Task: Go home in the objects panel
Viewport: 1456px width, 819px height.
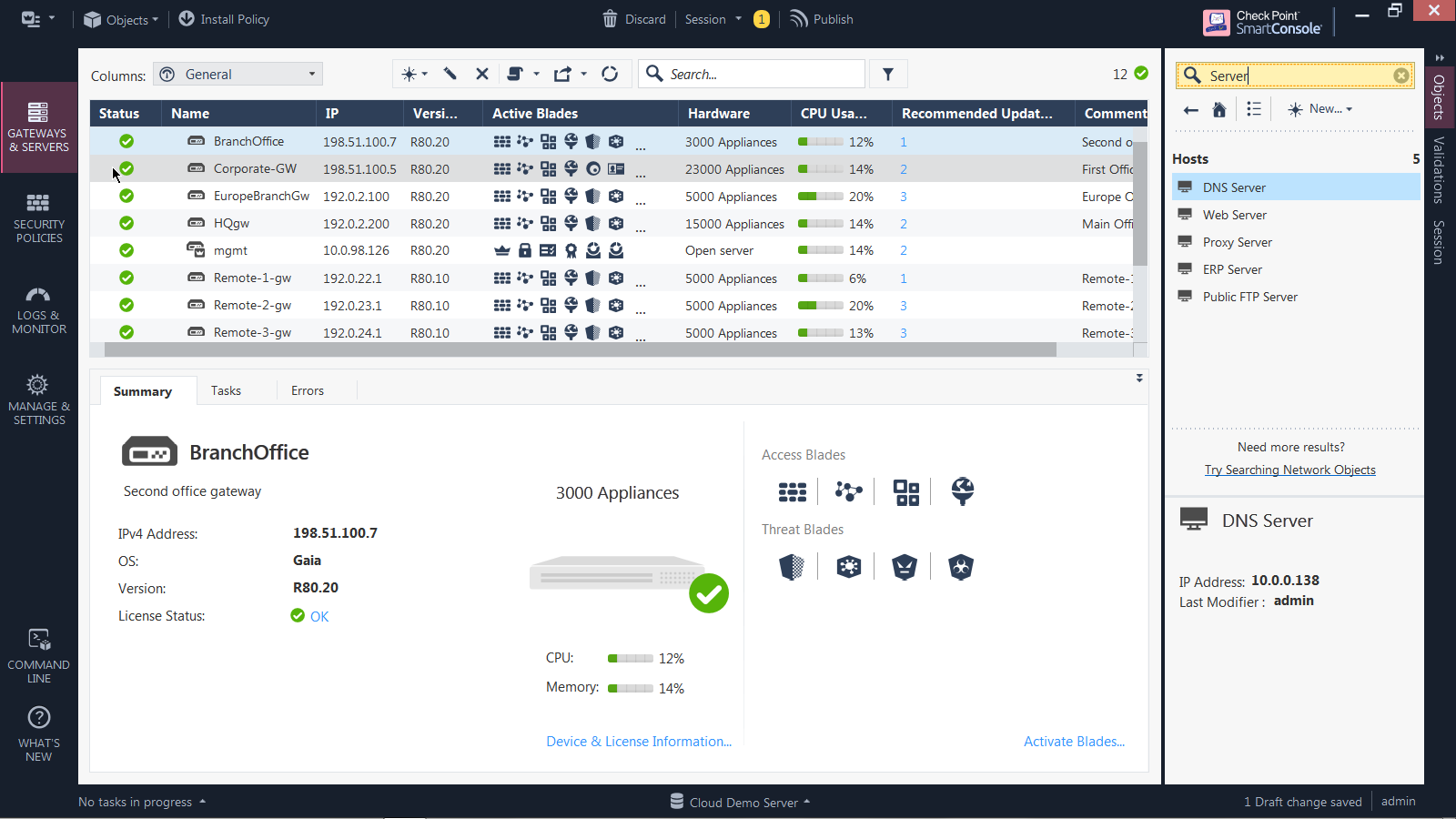Action: click(1219, 109)
